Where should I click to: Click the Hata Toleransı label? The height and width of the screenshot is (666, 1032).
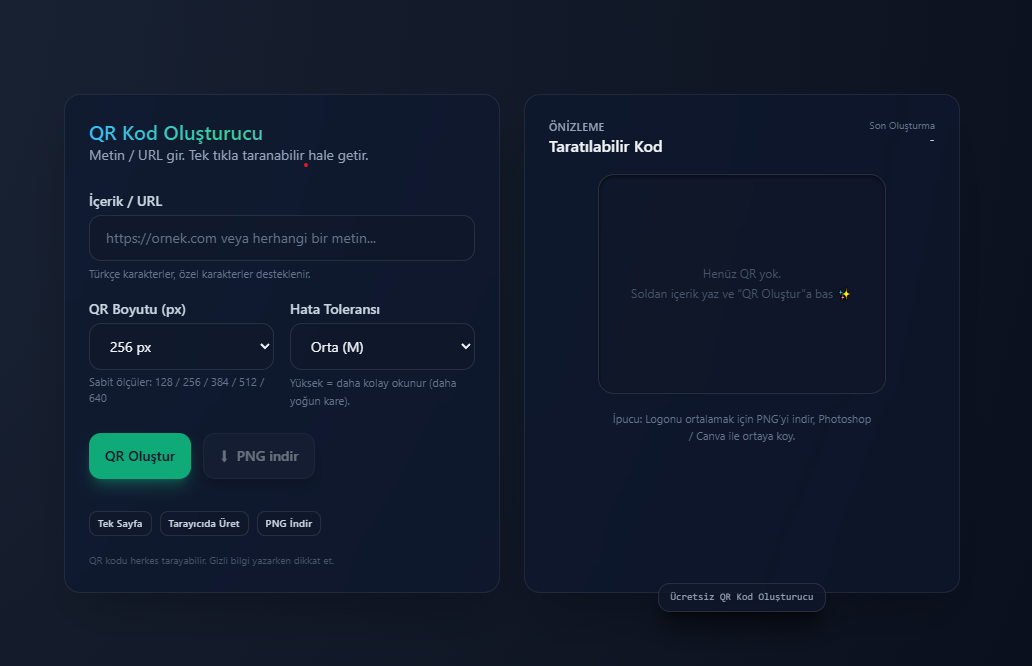(335, 309)
